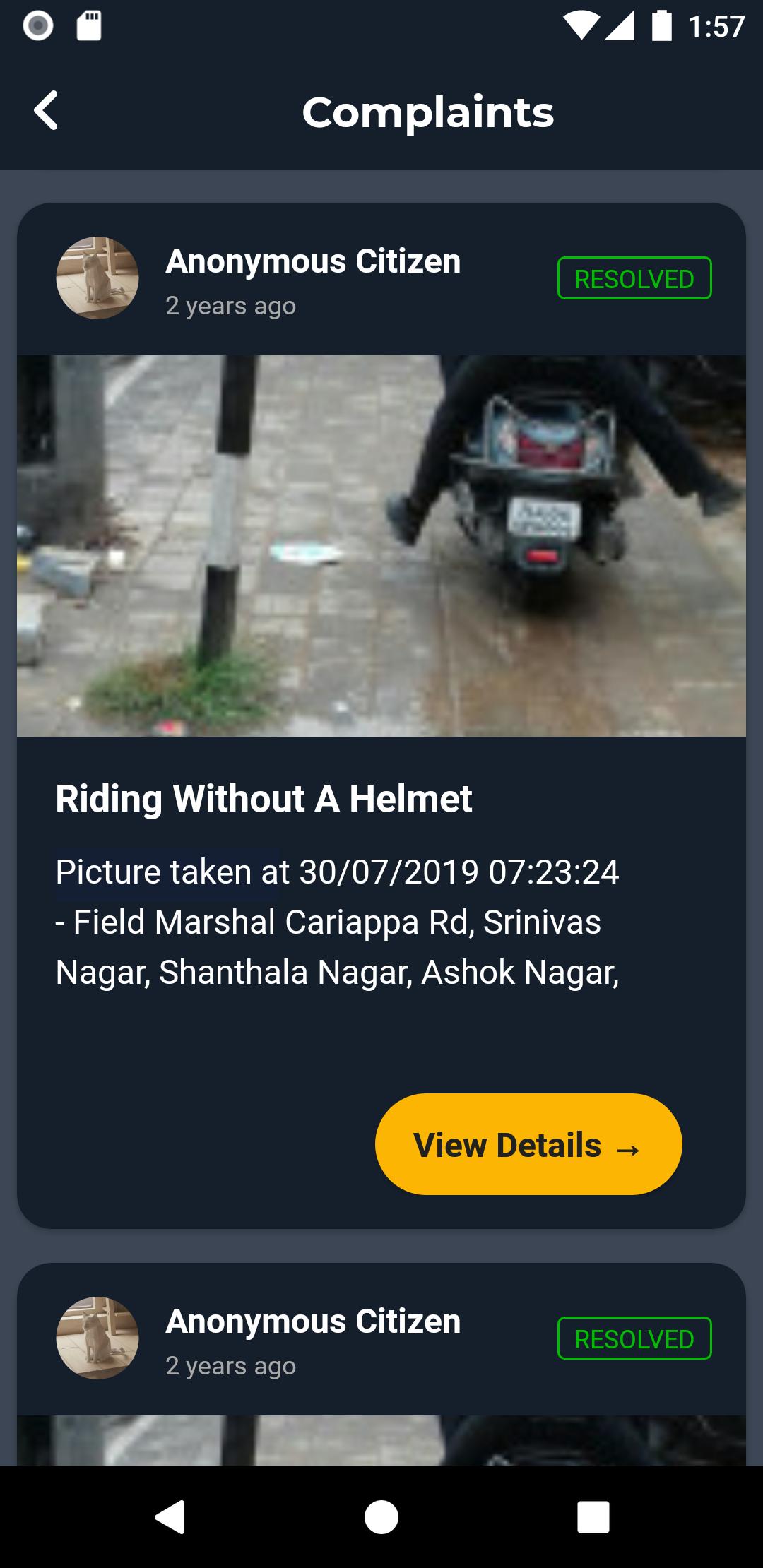Tap the Complaints page title

(x=428, y=112)
